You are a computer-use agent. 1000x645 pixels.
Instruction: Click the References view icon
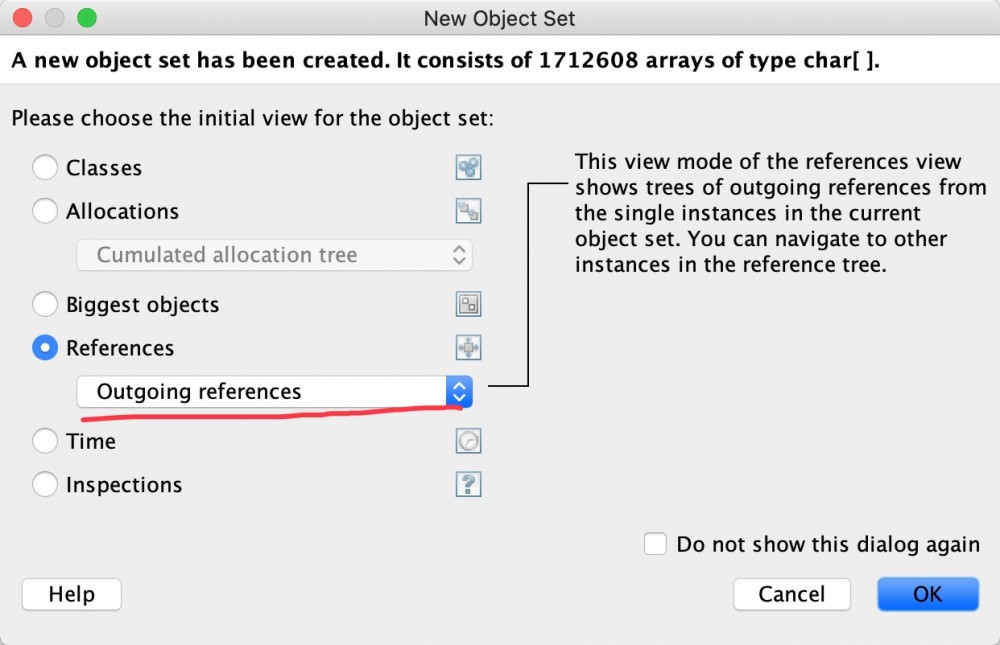tap(468, 348)
